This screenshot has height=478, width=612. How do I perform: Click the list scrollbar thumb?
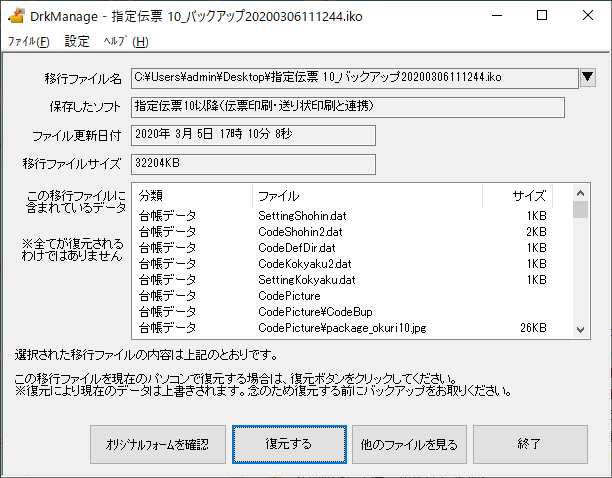[x=580, y=210]
